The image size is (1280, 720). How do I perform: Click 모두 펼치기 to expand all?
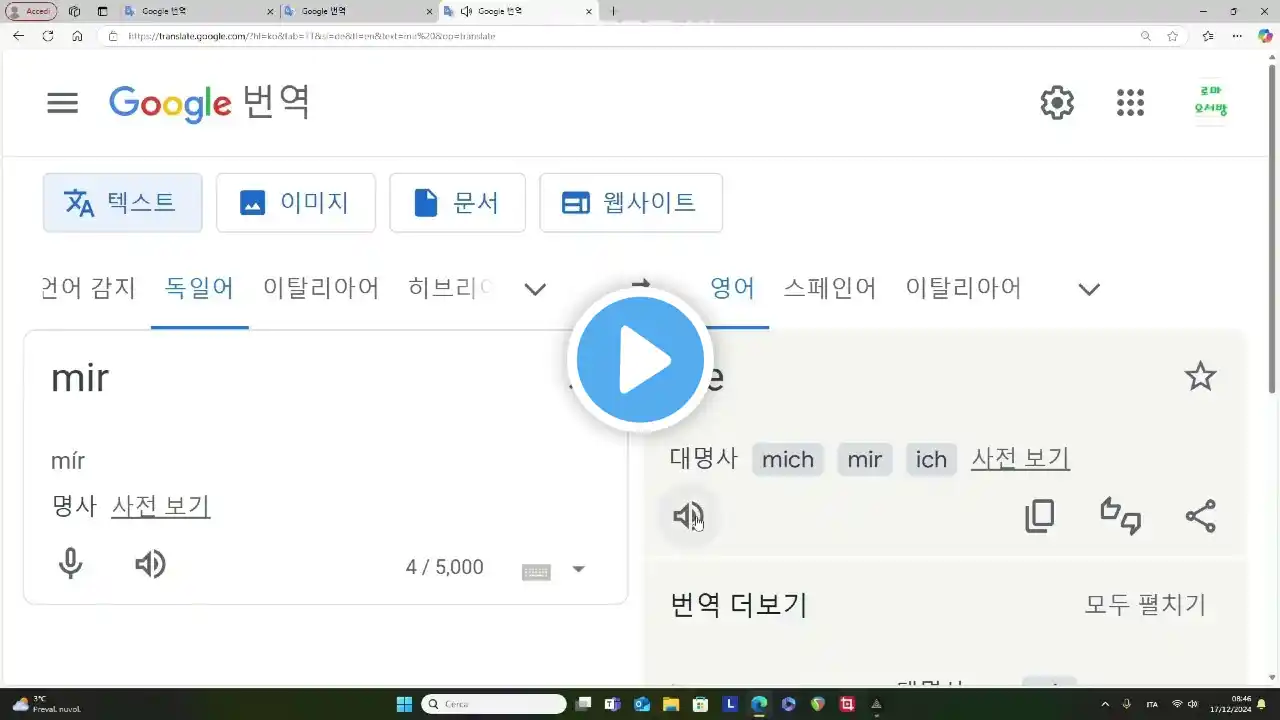(x=1145, y=605)
